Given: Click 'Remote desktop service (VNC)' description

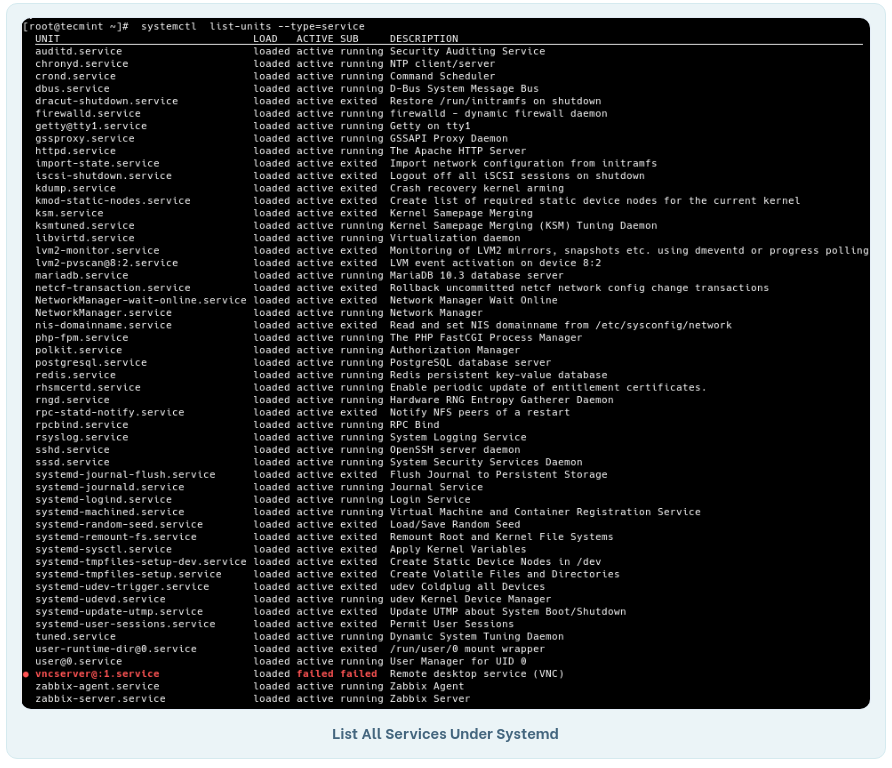Looking at the screenshot, I should [x=477, y=674].
